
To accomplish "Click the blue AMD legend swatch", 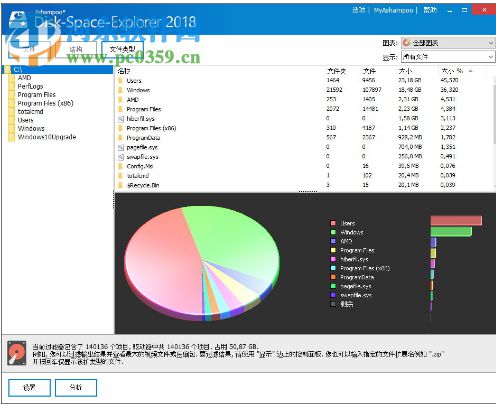I will 333,241.
